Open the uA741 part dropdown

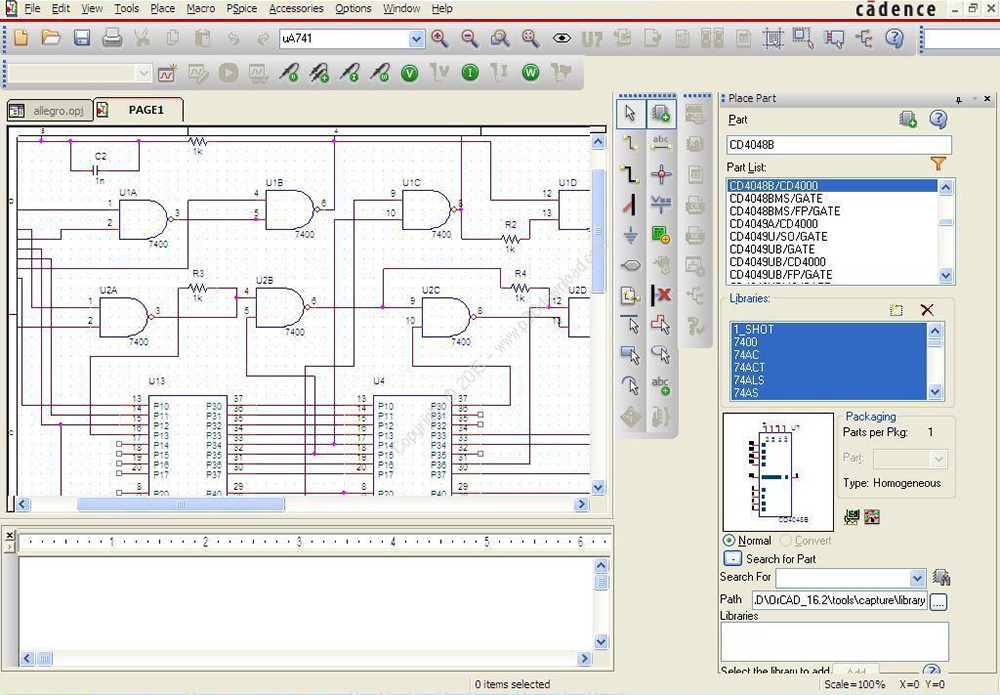tap(416, 39)
